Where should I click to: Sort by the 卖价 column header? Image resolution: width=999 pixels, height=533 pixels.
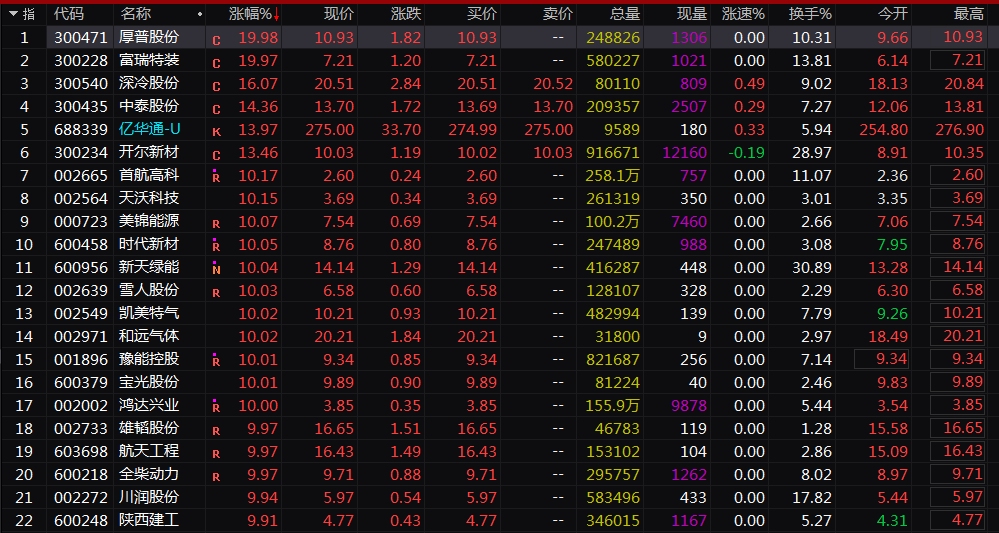coord(558,14)
